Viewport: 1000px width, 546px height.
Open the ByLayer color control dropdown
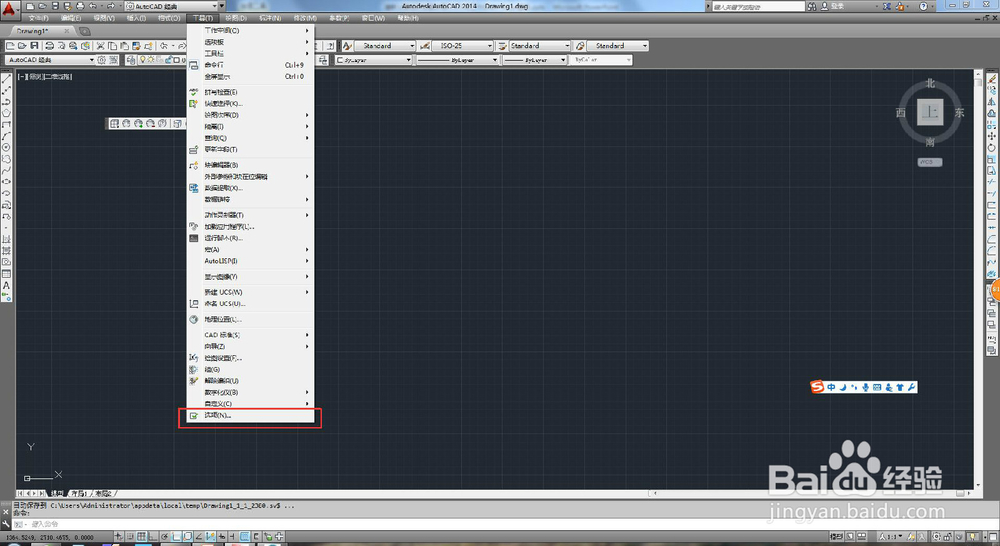[374, 60]
